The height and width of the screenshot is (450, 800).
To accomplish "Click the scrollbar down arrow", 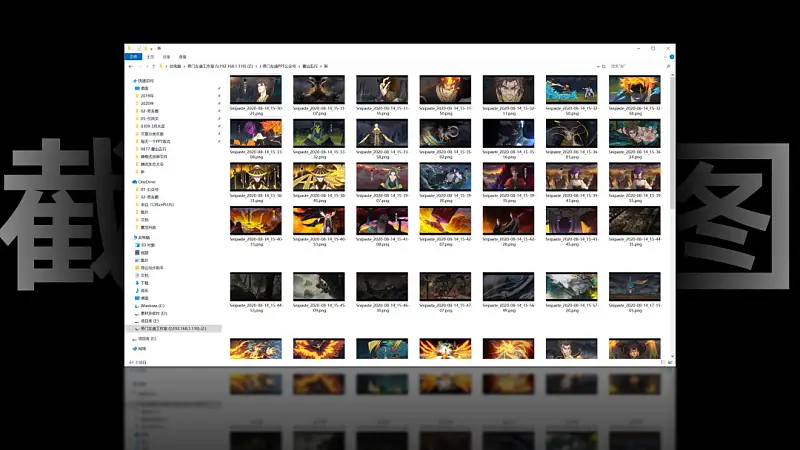I will click(x=672, y=356).
